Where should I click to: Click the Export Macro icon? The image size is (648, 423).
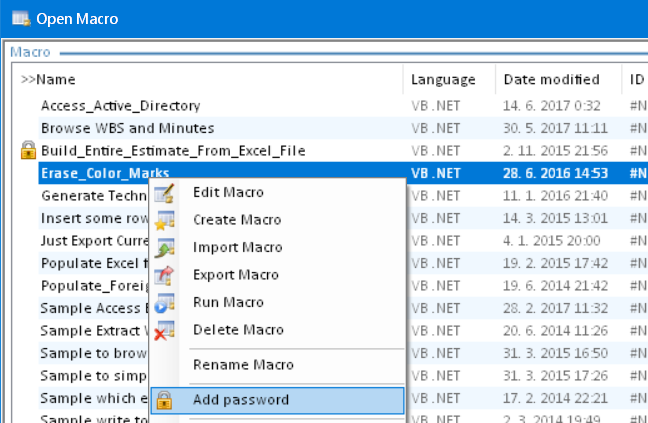point(165,275)
